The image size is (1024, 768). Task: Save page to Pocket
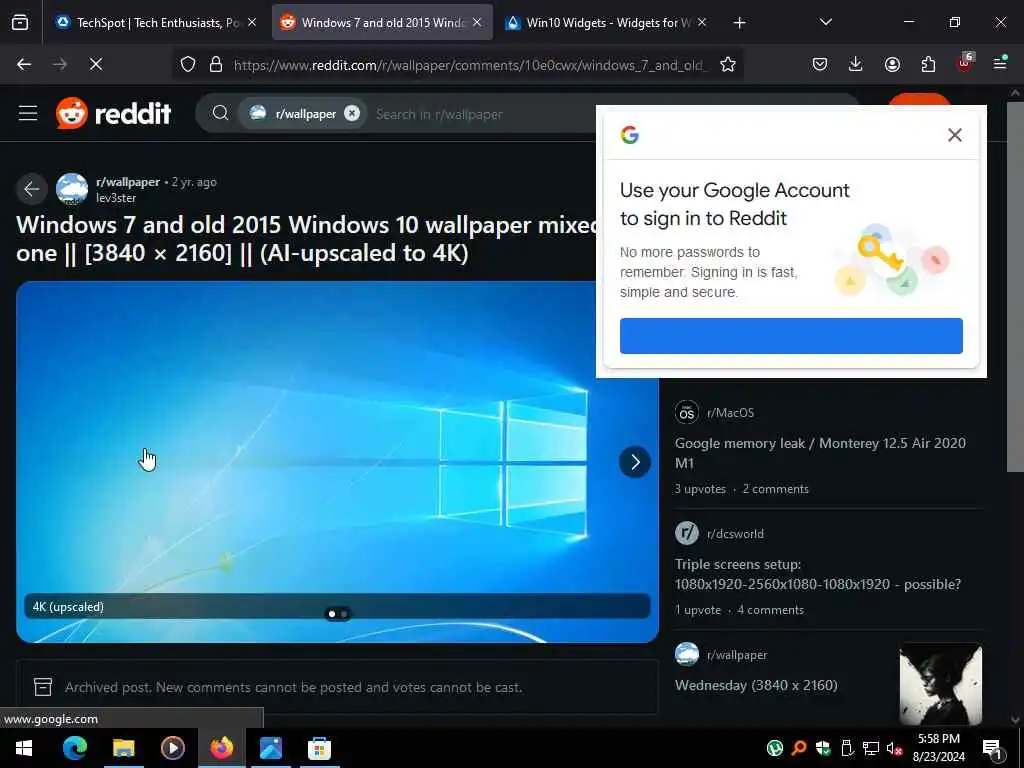click(x=820, y=64)
